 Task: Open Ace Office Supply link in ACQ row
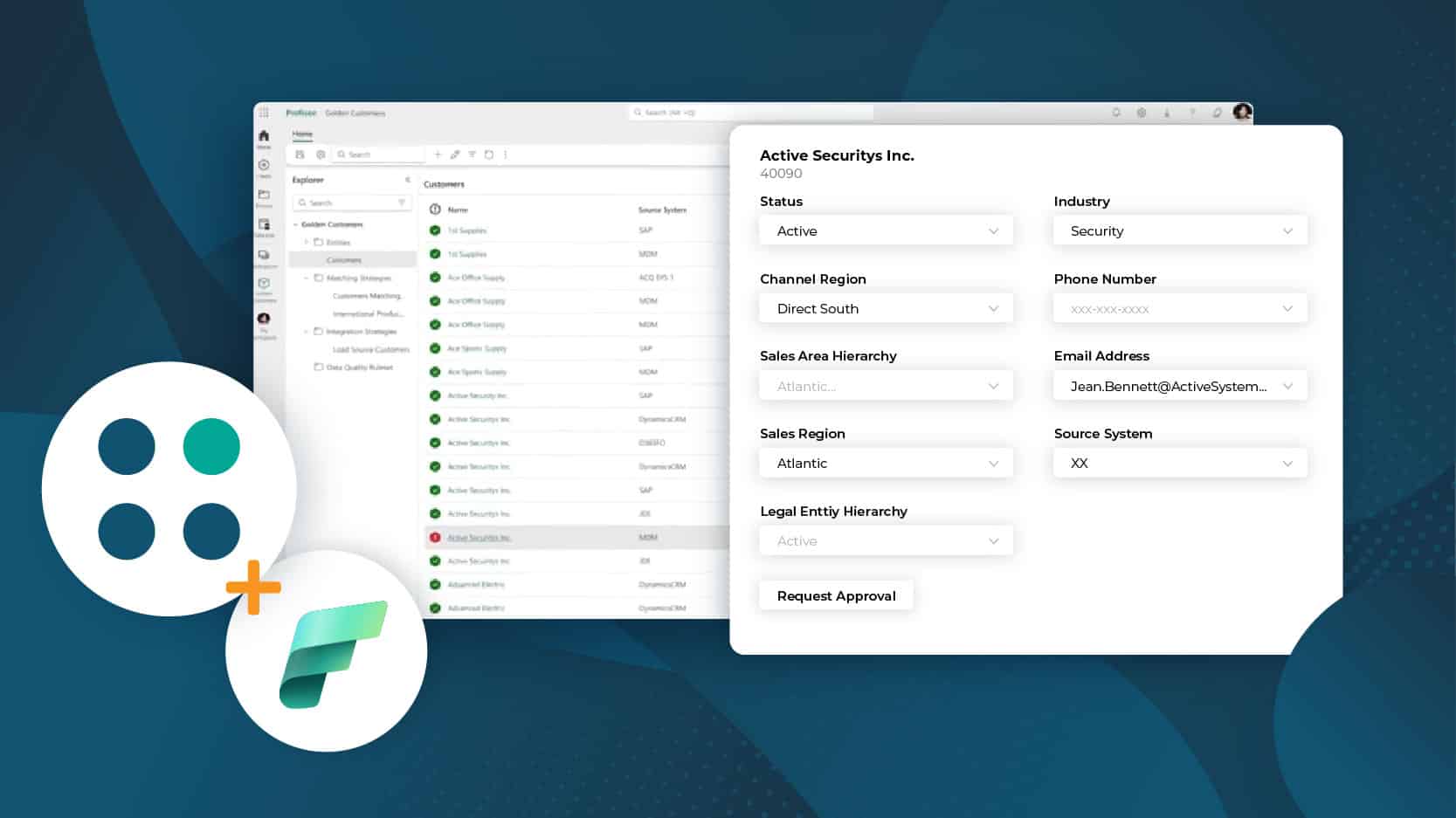point(476,278)
